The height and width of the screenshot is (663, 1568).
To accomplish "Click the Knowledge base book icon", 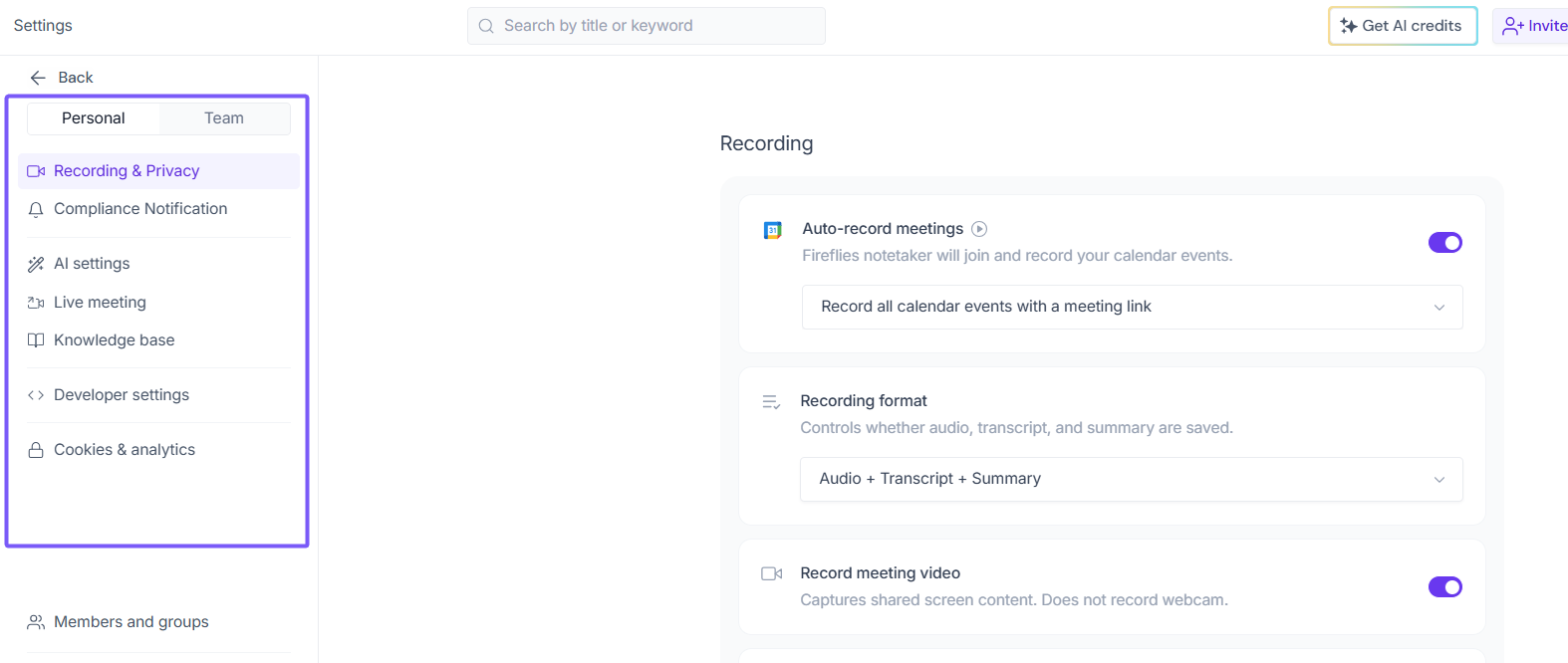I will point(36,340).
